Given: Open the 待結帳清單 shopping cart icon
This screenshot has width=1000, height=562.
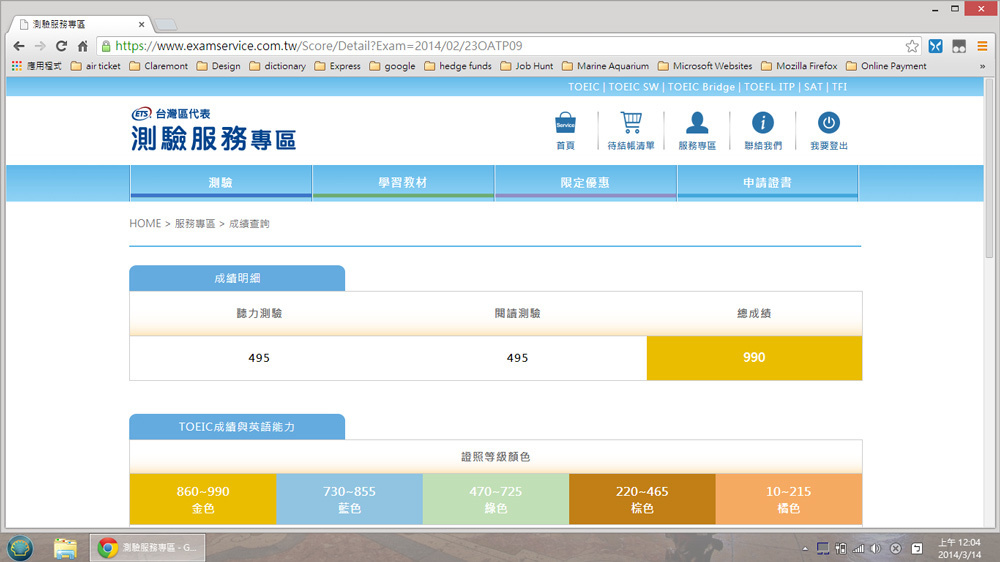Looking at the screenshot, I should coord(630,124).
